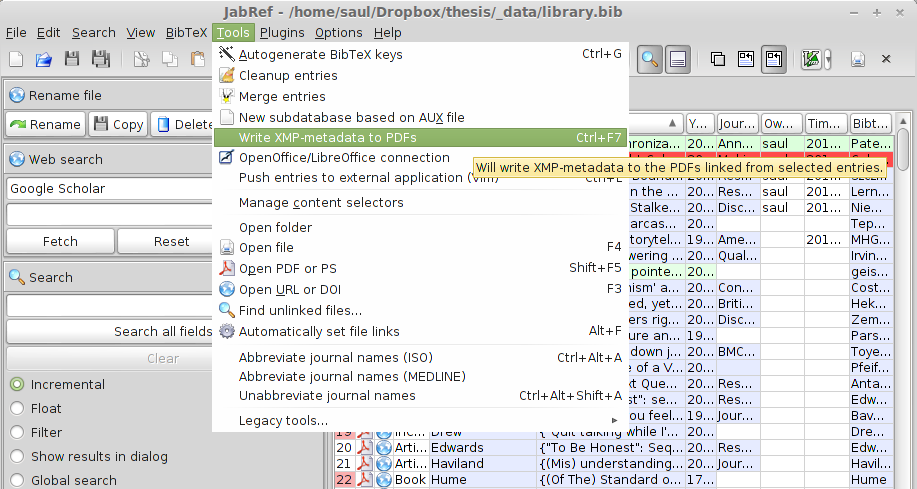Click the document icon near toolbar end
Screen dimensions: 917x489
[857, 59]
